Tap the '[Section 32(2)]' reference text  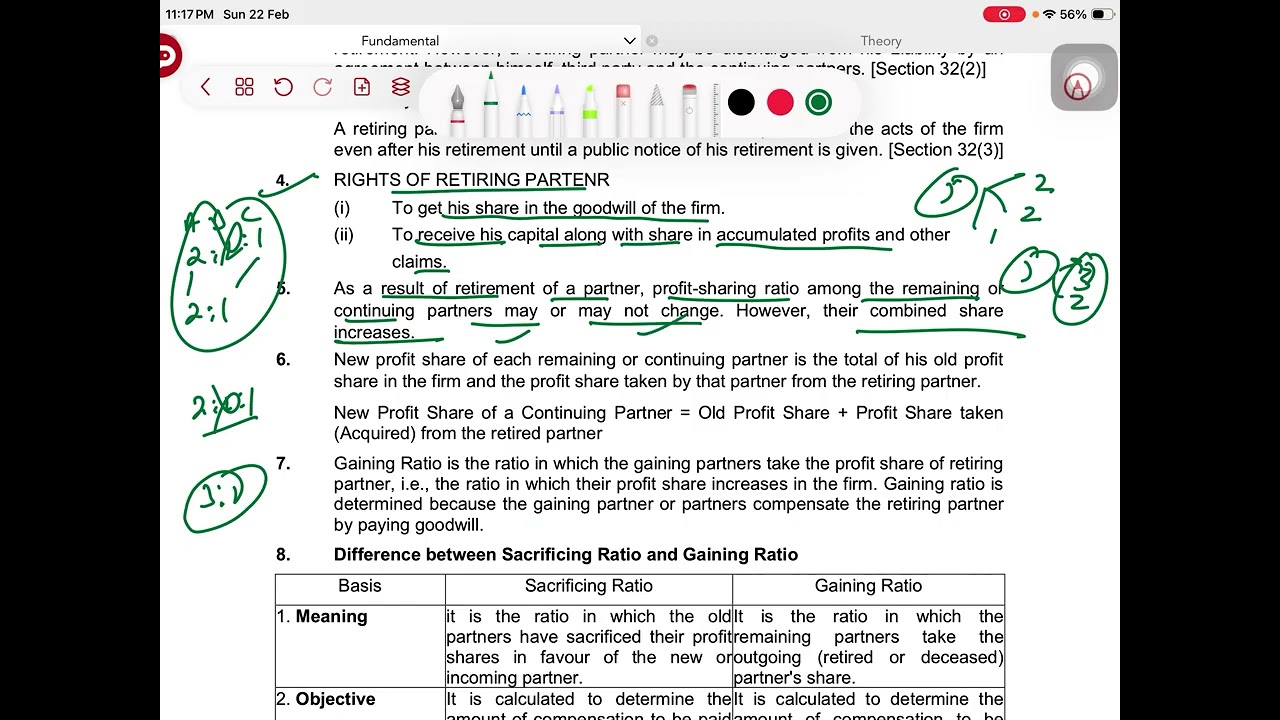point(928,69)
